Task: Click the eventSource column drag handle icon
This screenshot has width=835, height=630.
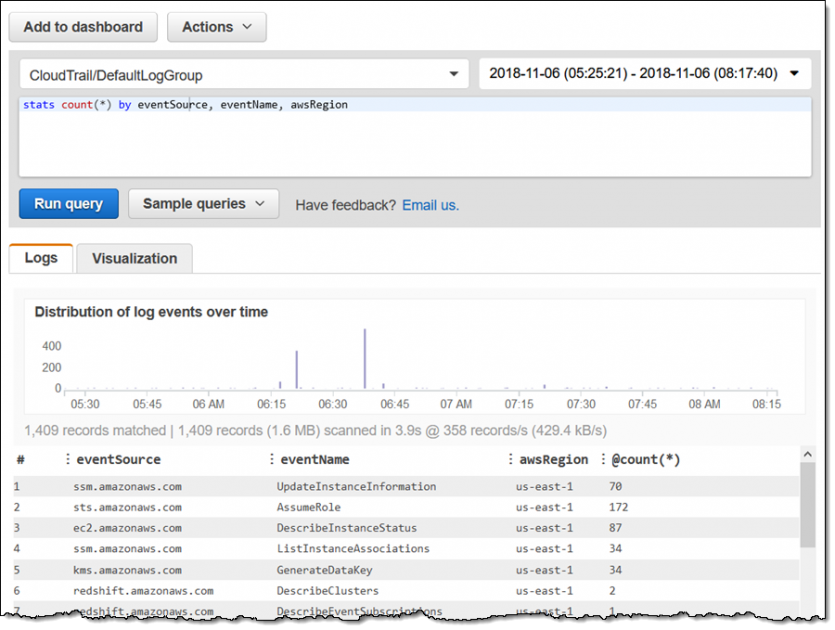Action: click(68, 459)
